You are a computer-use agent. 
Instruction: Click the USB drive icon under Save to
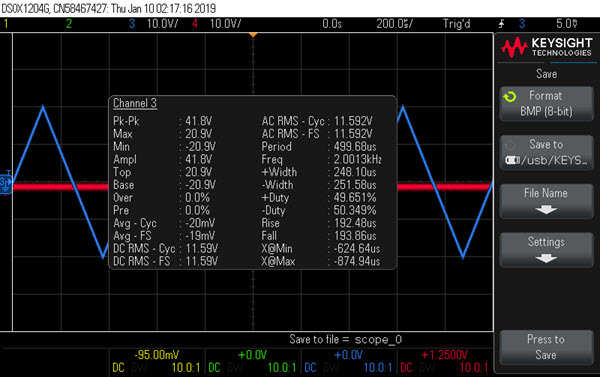[x=513, y=160]
